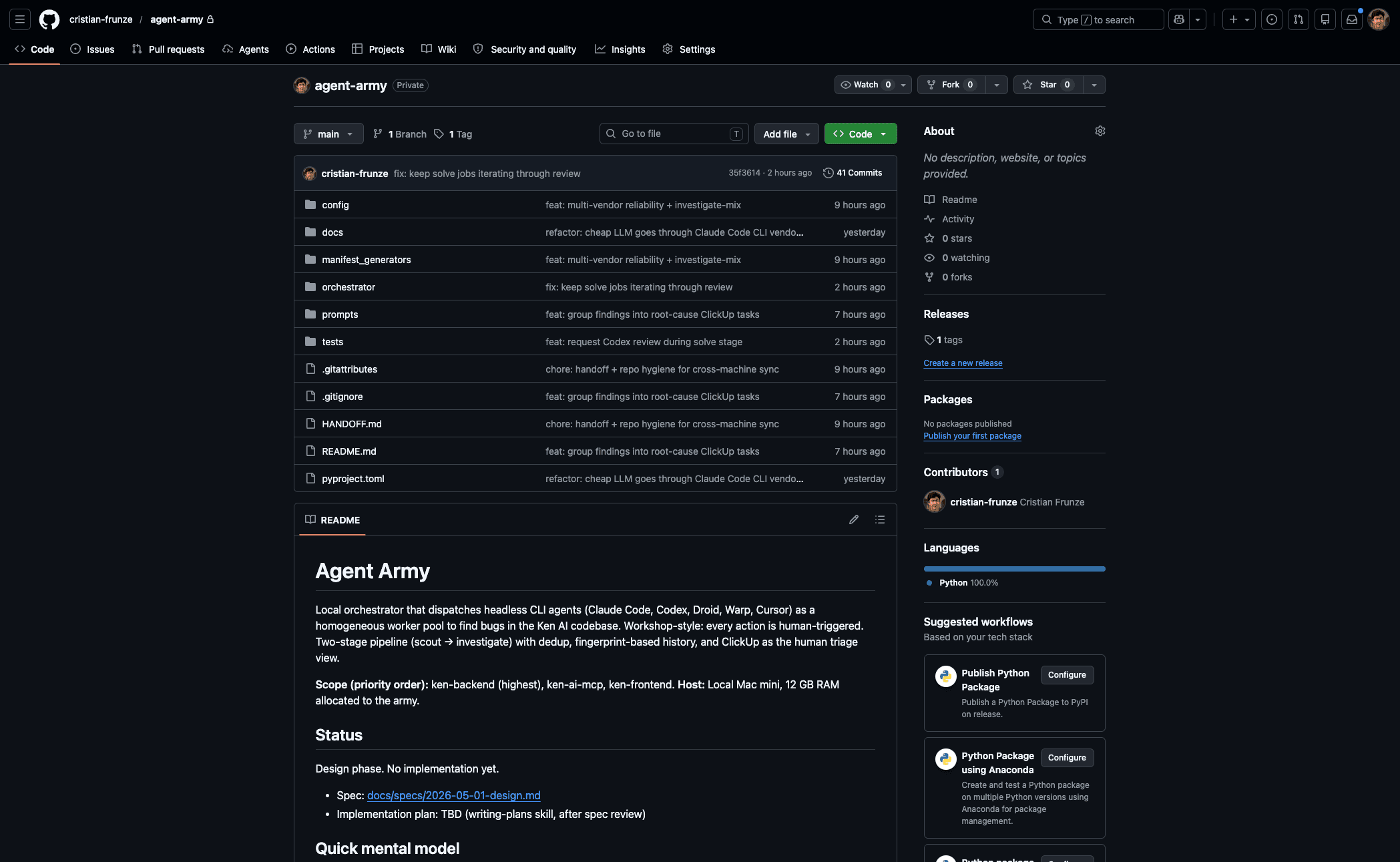The height and width of the screenshot is (862, 1400).
Task: Open the Wiki tab
Action: [x=439, y=49]
